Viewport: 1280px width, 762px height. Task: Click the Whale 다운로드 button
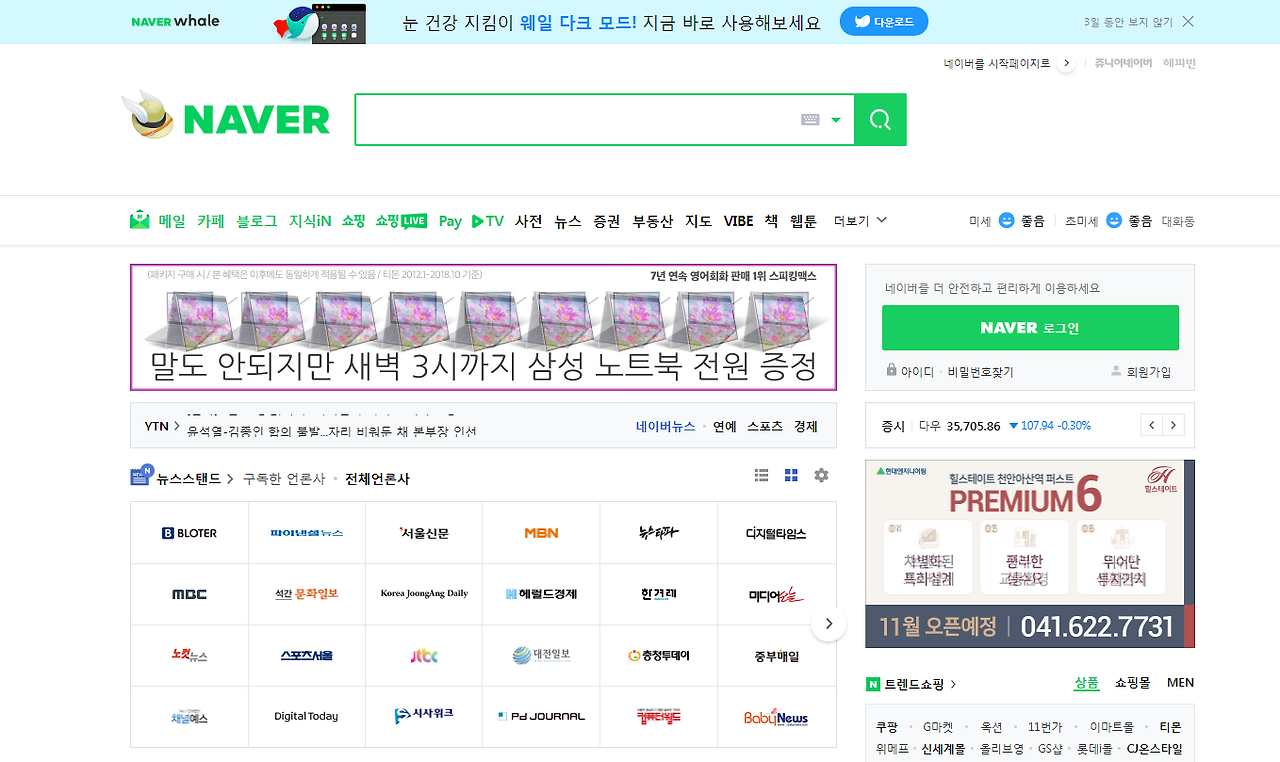point(883,21)
